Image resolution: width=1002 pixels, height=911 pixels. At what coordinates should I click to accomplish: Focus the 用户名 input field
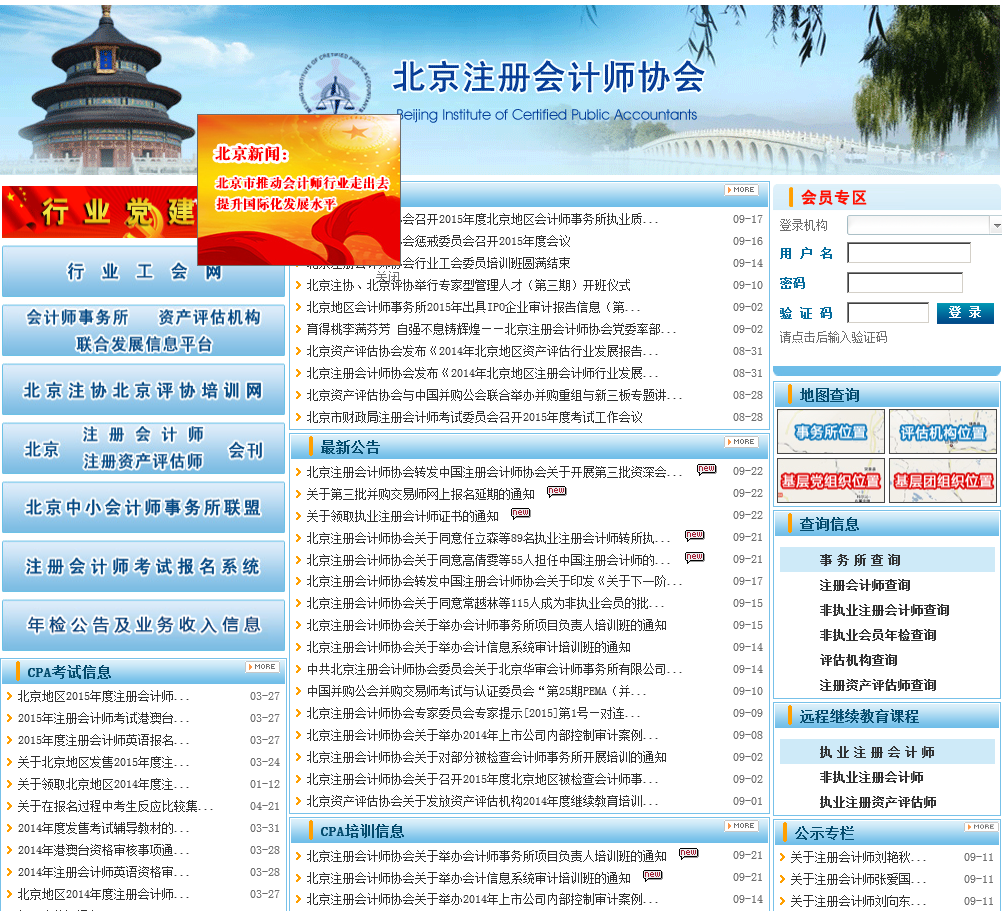(909, 253)
